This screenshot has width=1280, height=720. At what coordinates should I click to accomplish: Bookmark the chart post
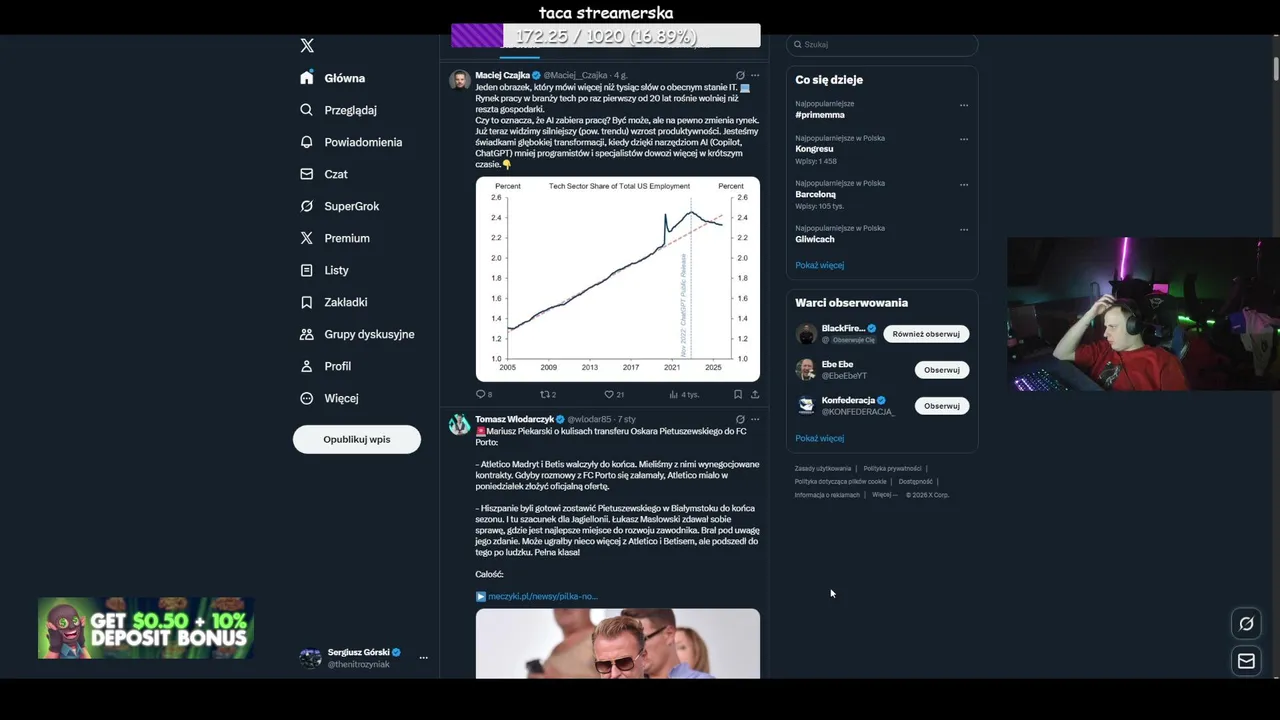pos(738,394)
